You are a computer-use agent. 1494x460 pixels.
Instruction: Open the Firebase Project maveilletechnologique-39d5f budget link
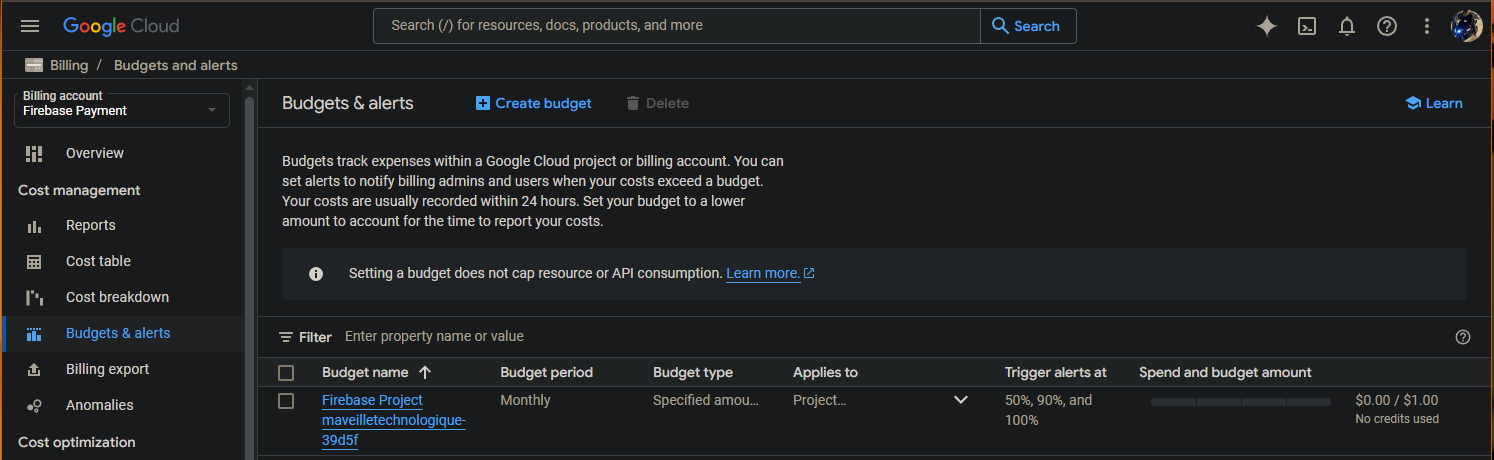coord(394,420)
